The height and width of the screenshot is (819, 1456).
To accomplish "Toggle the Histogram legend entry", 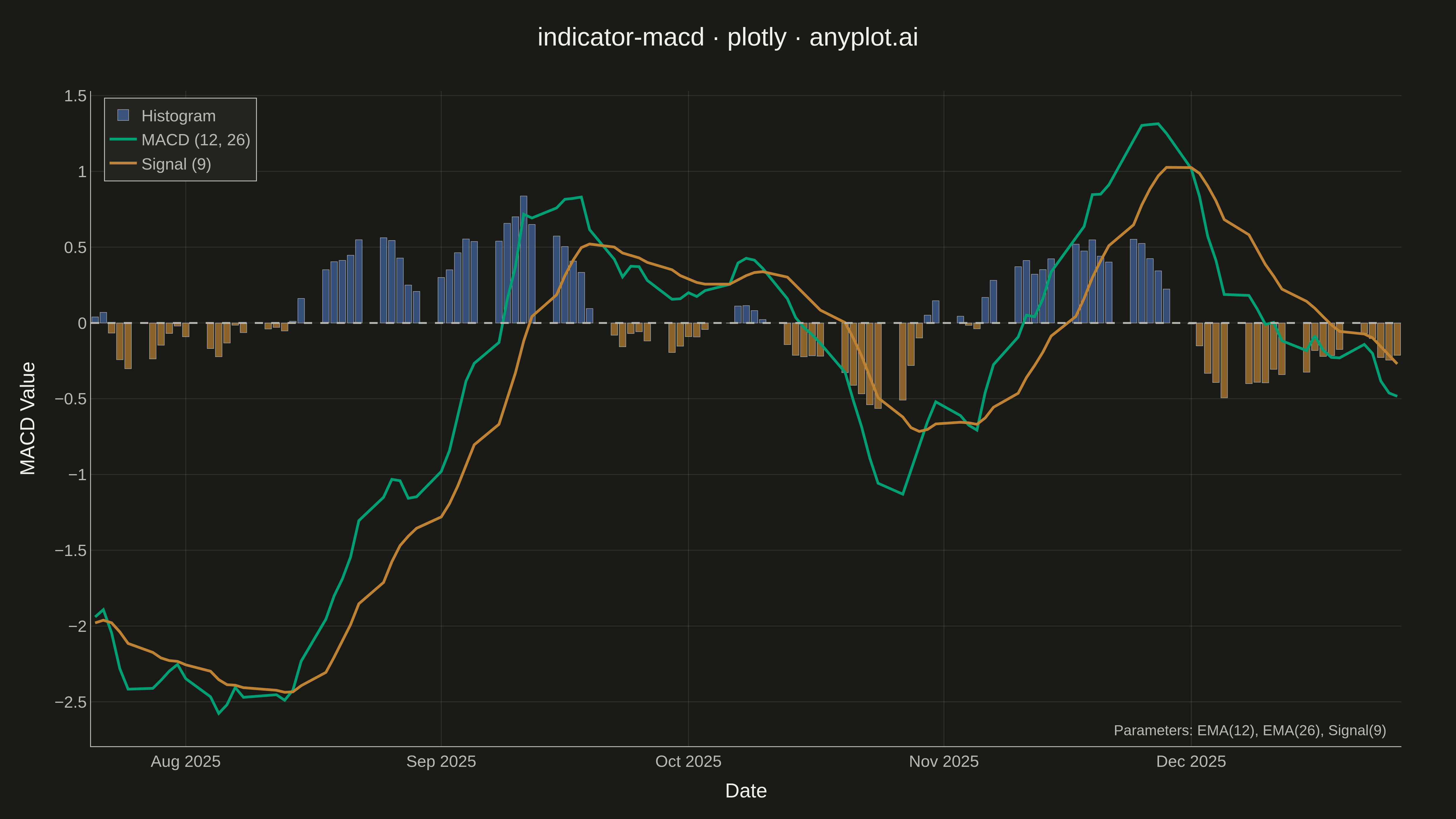I will click(179, 116).
